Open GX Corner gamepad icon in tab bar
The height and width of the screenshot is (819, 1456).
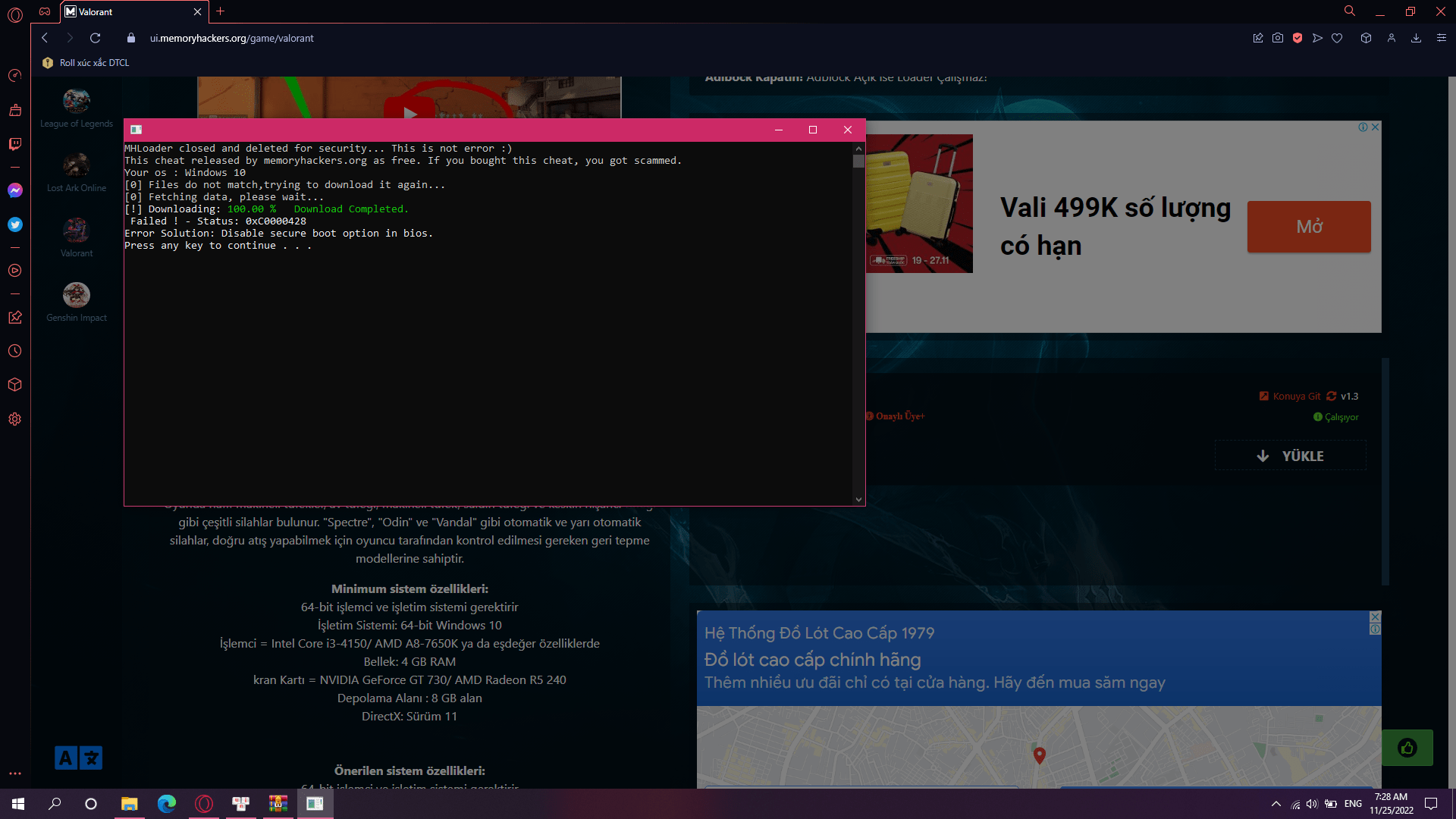(x=45, y=11)
